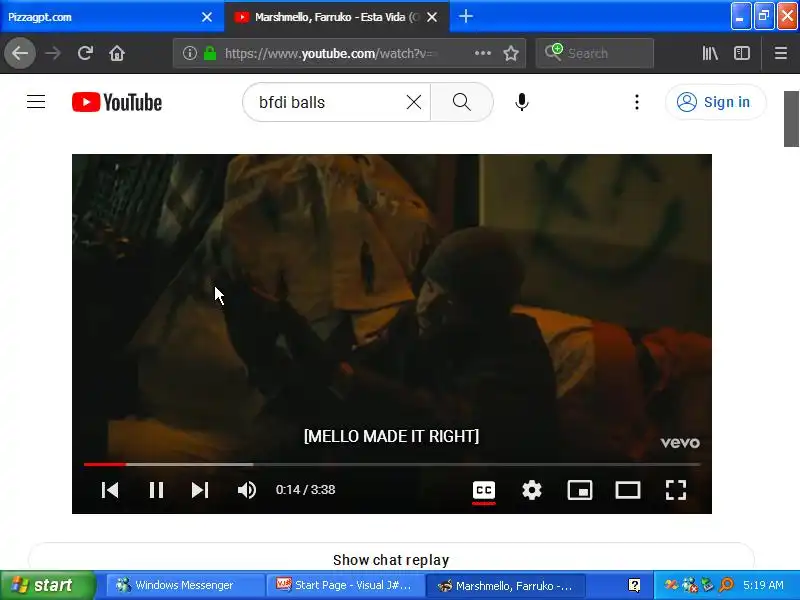
Task: Click the page vertical scrollbar thumb
Action: (791, 119)
